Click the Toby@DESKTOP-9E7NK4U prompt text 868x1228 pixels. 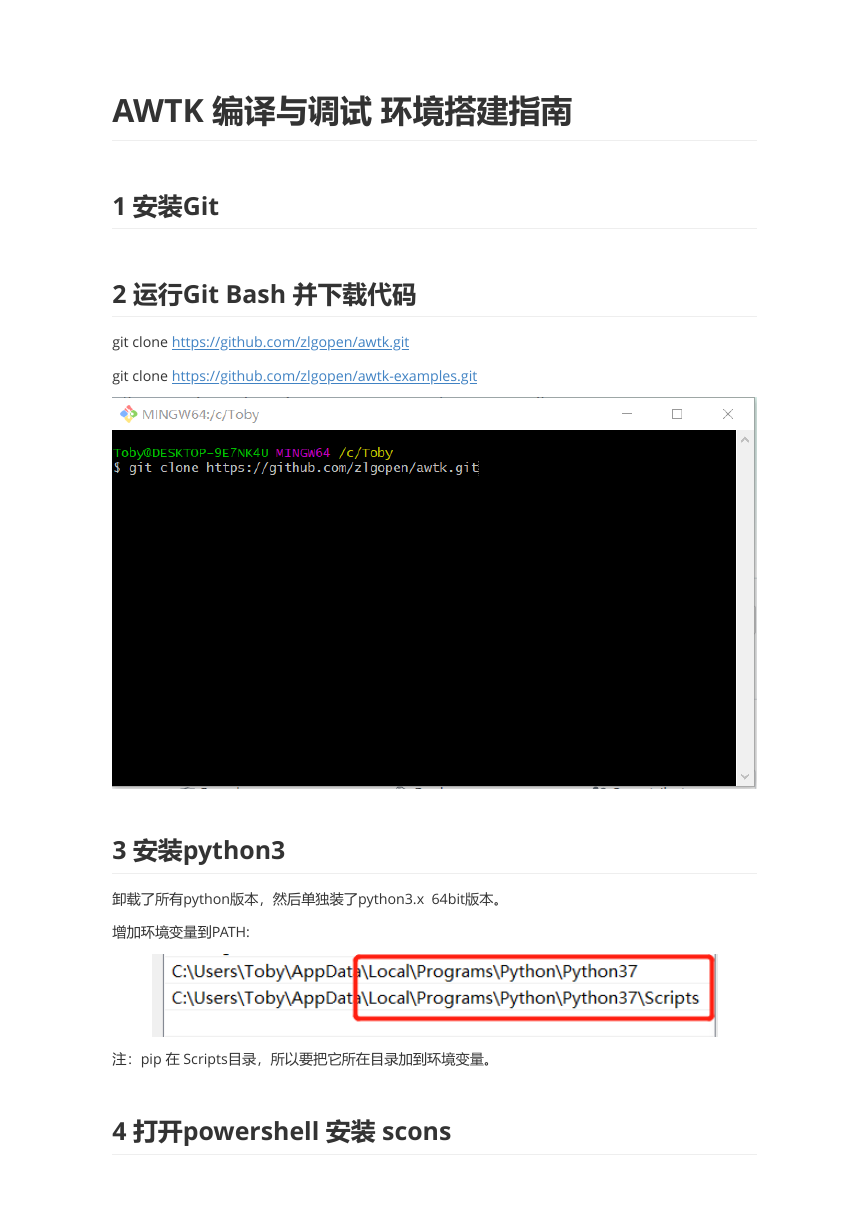(x=192, y=453)
